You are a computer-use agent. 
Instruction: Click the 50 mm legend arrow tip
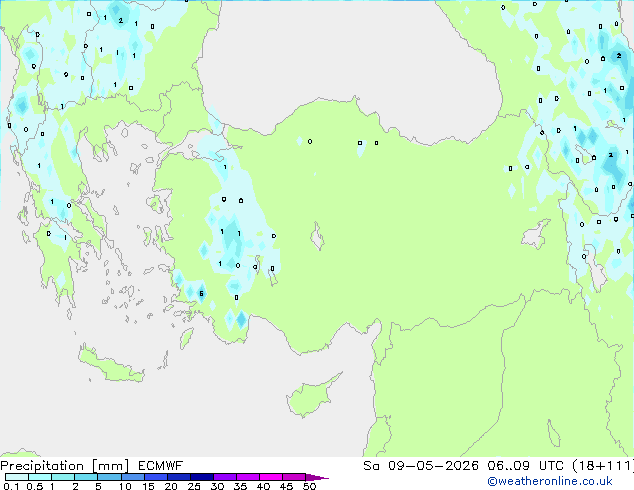click(317, 477)
